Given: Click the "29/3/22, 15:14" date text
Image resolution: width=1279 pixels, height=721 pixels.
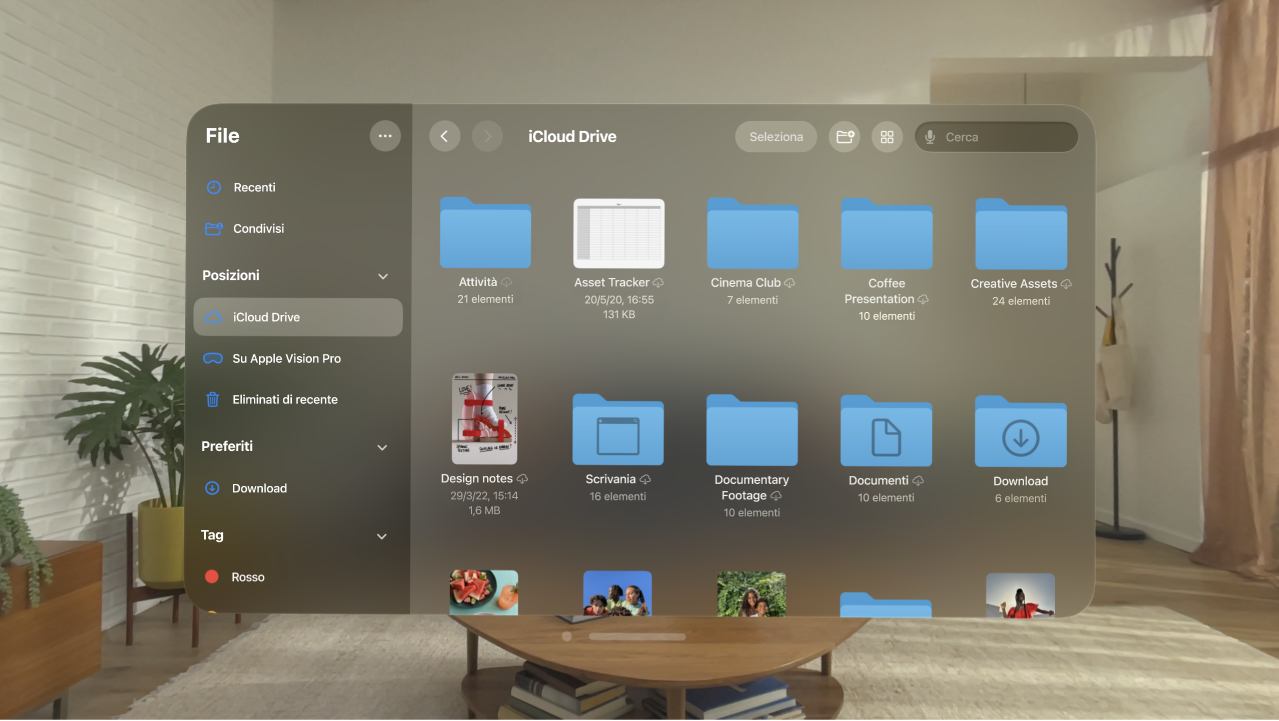Looking at the screenshot, I should [x=484, y=495].
